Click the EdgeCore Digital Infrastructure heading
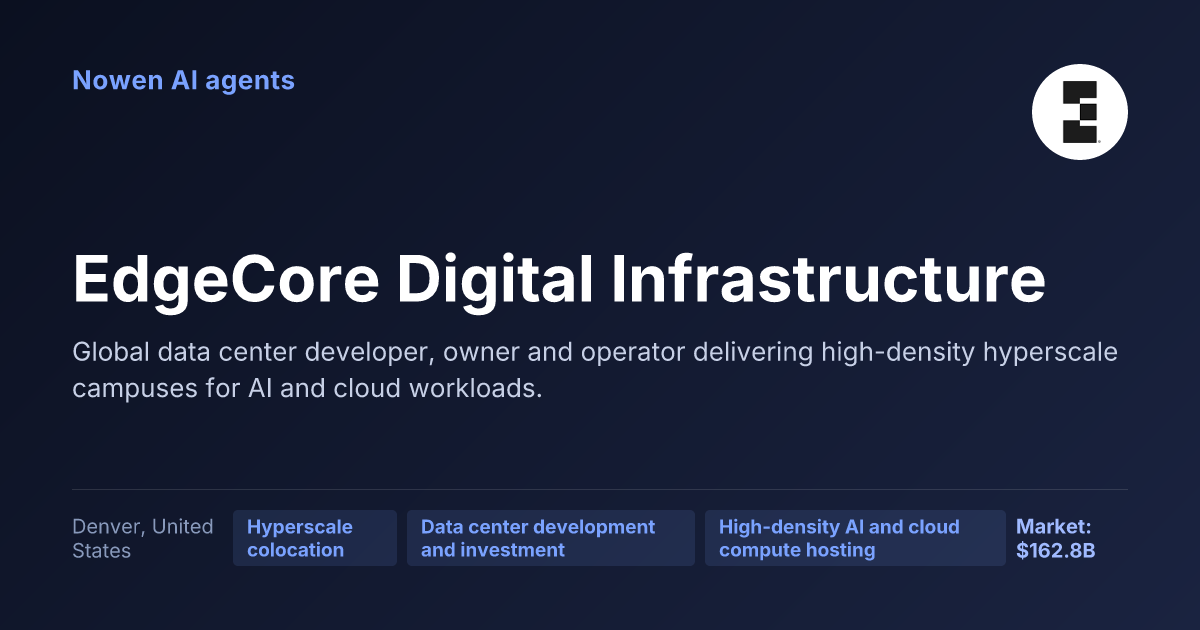This screenshot has width=1200, height=630. pyautogui.click(x=559, y=281)
